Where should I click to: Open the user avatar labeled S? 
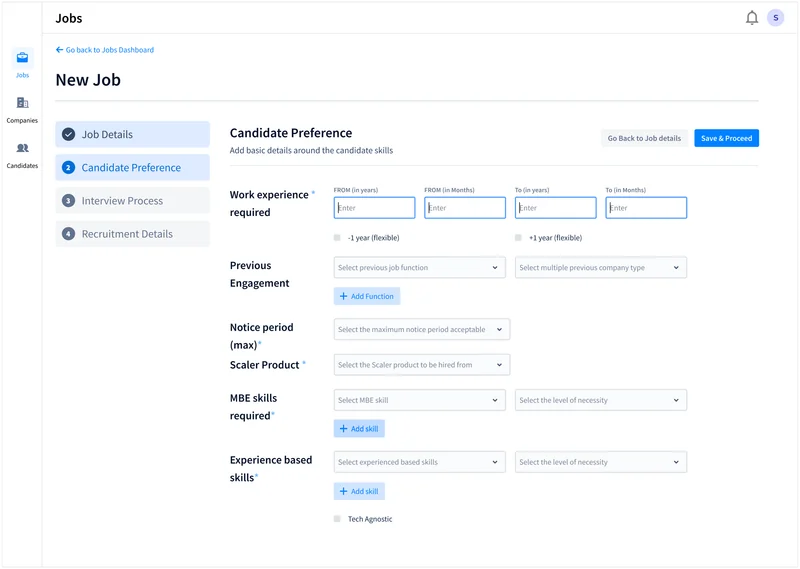(776, 18)
